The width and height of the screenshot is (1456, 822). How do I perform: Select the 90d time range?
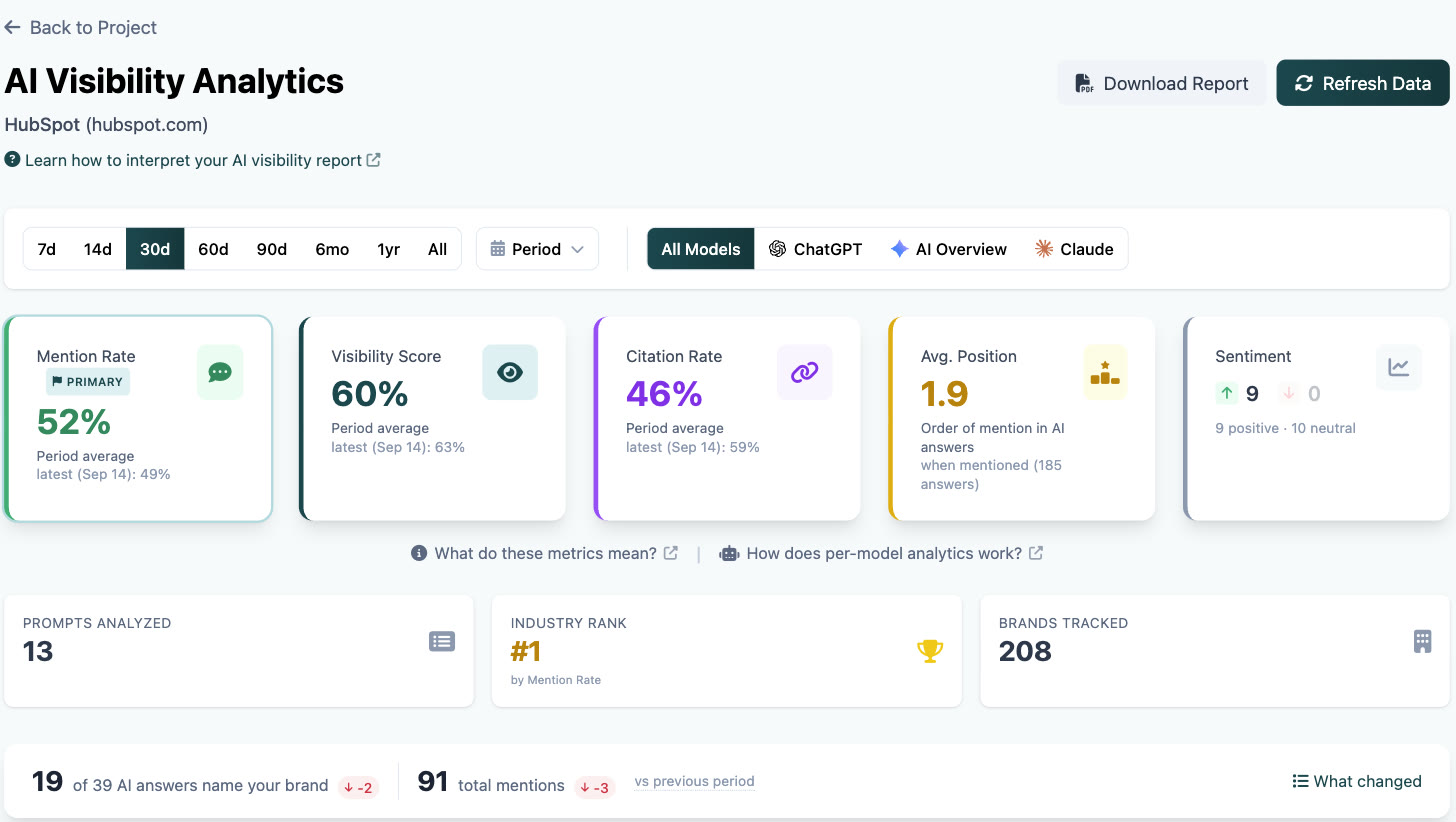[272, 249]
